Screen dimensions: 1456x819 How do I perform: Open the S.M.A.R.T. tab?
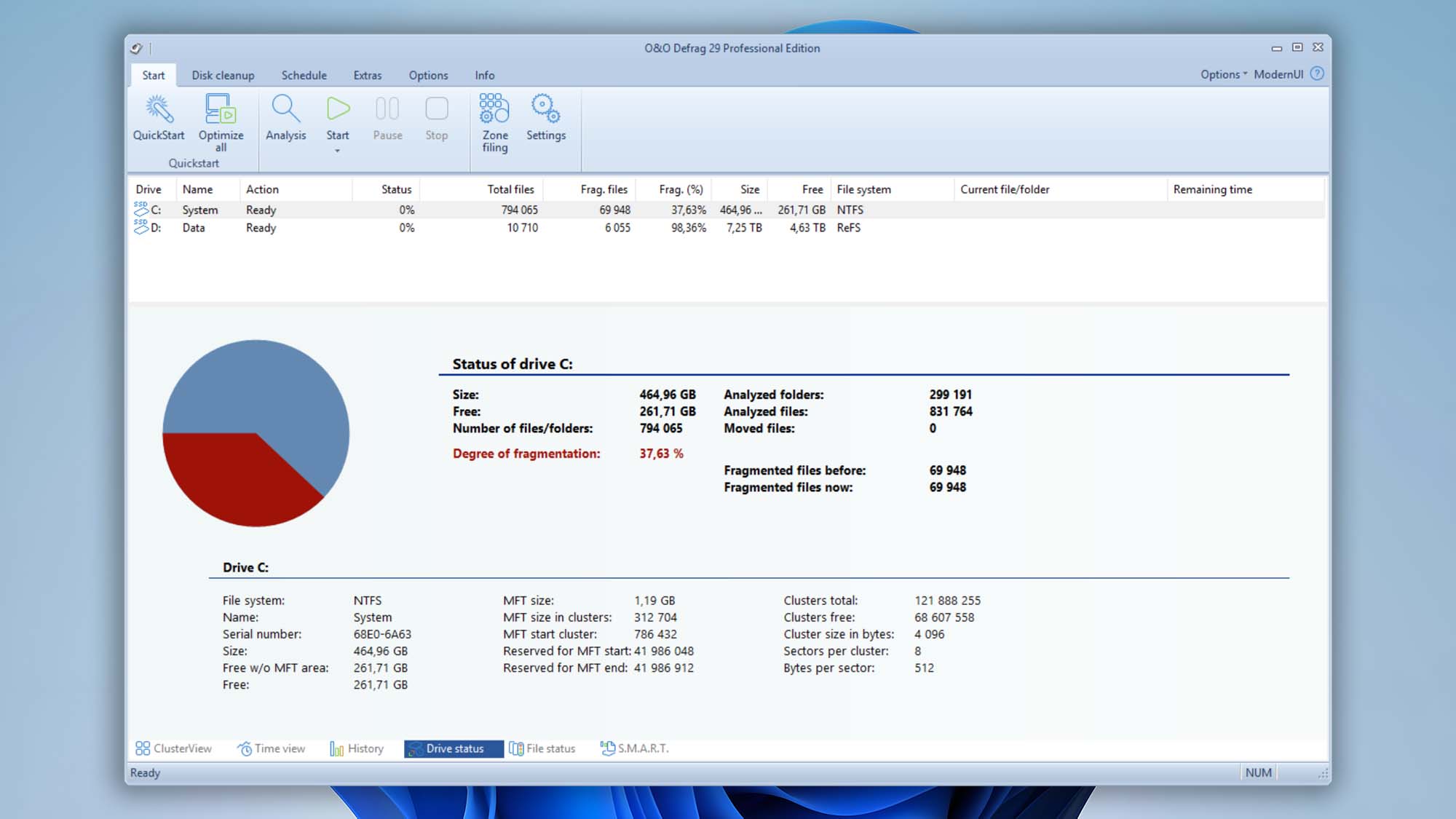tap(635, 748)
